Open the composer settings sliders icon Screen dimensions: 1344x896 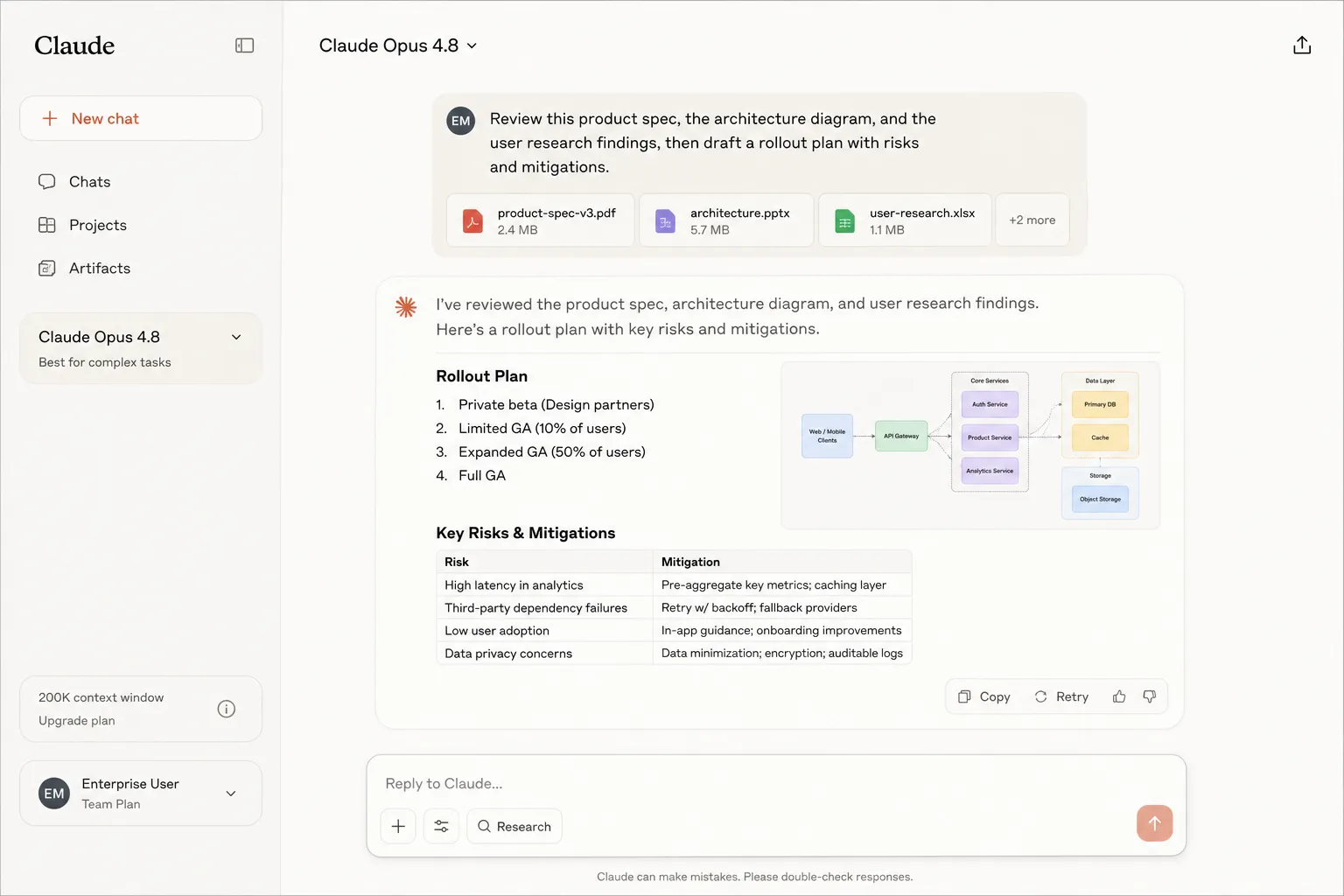pos(441,826)
